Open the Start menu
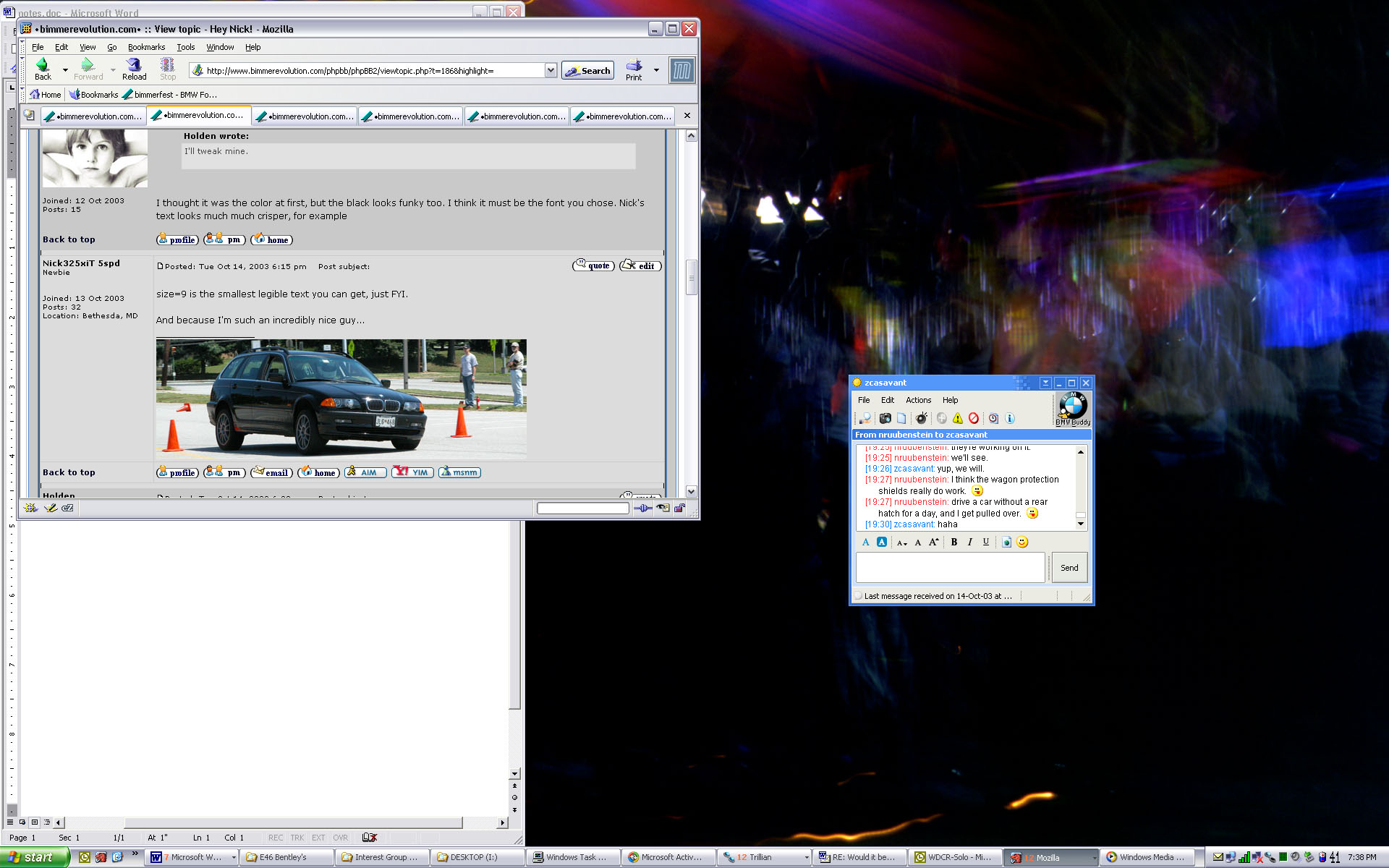 [35, 857]
